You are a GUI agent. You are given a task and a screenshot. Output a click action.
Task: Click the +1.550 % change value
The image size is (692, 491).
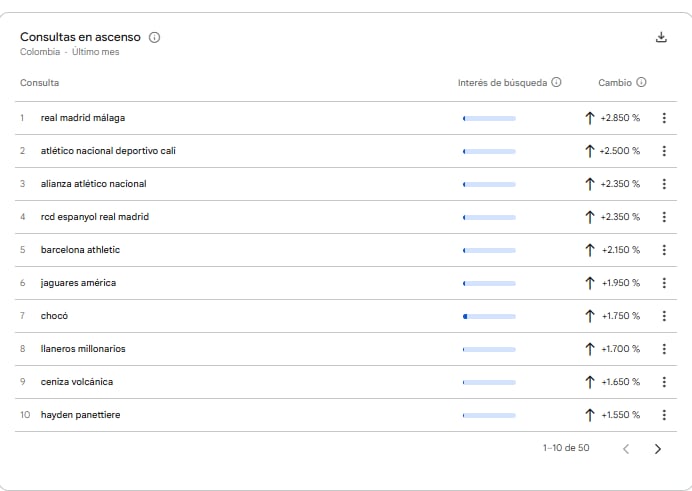tap(621, 415)
